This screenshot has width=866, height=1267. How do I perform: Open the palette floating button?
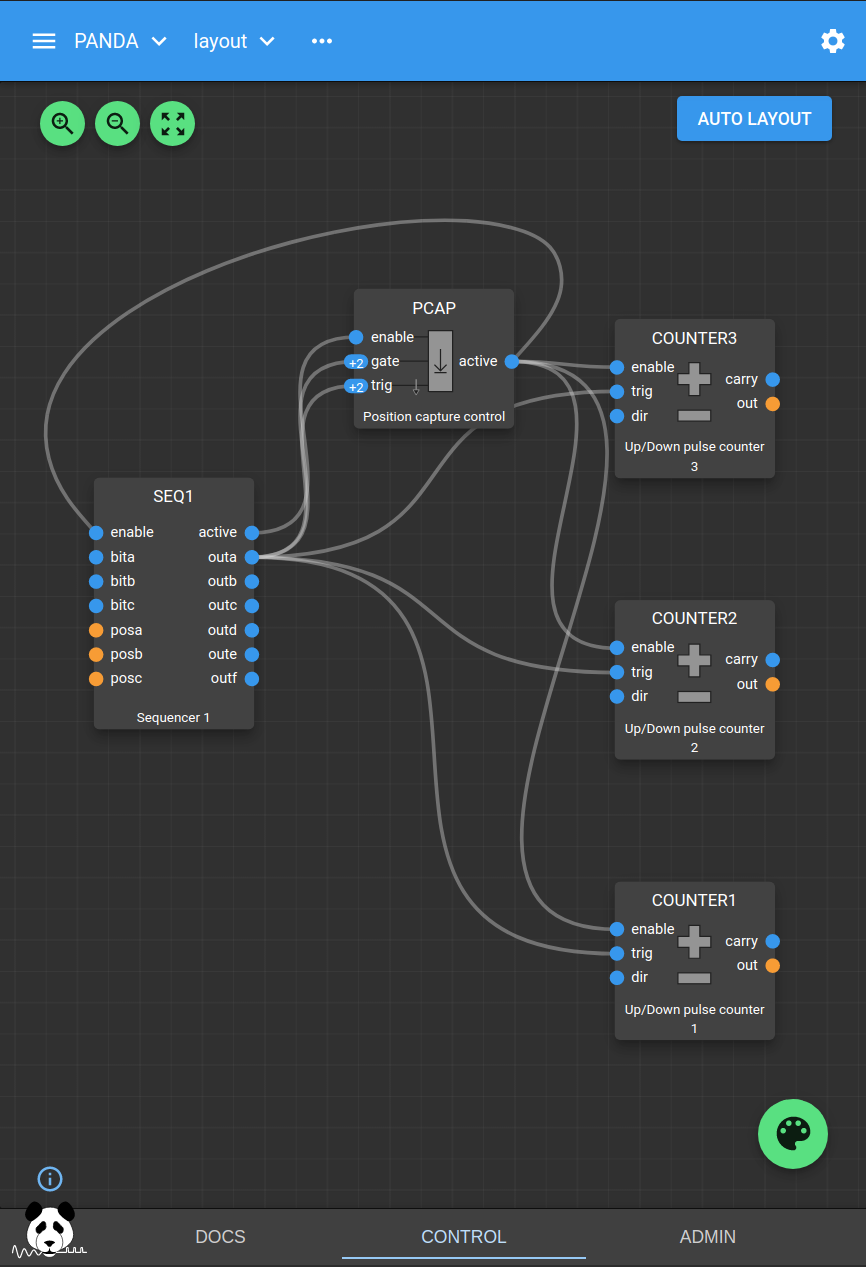point(793,1134)
